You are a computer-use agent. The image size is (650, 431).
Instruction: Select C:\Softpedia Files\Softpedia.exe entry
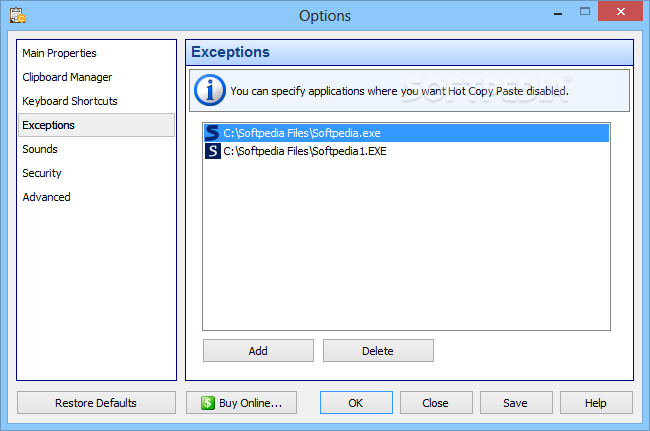click(406, 133)
